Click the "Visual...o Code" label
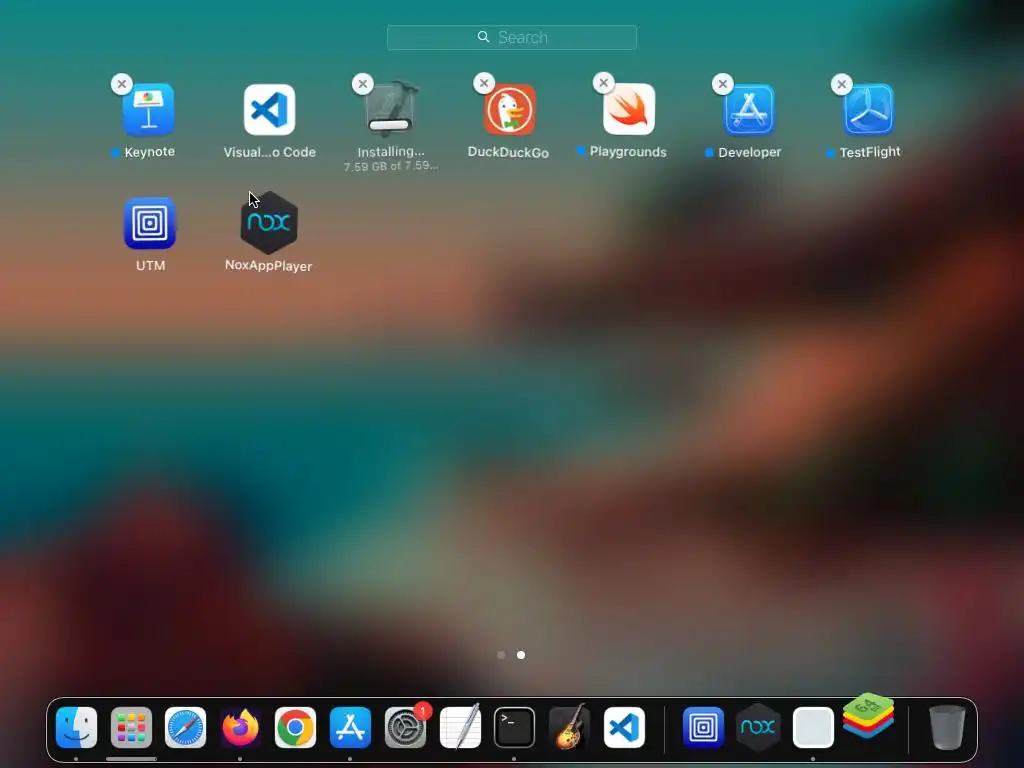1024x768 pixels. [270, 152]
